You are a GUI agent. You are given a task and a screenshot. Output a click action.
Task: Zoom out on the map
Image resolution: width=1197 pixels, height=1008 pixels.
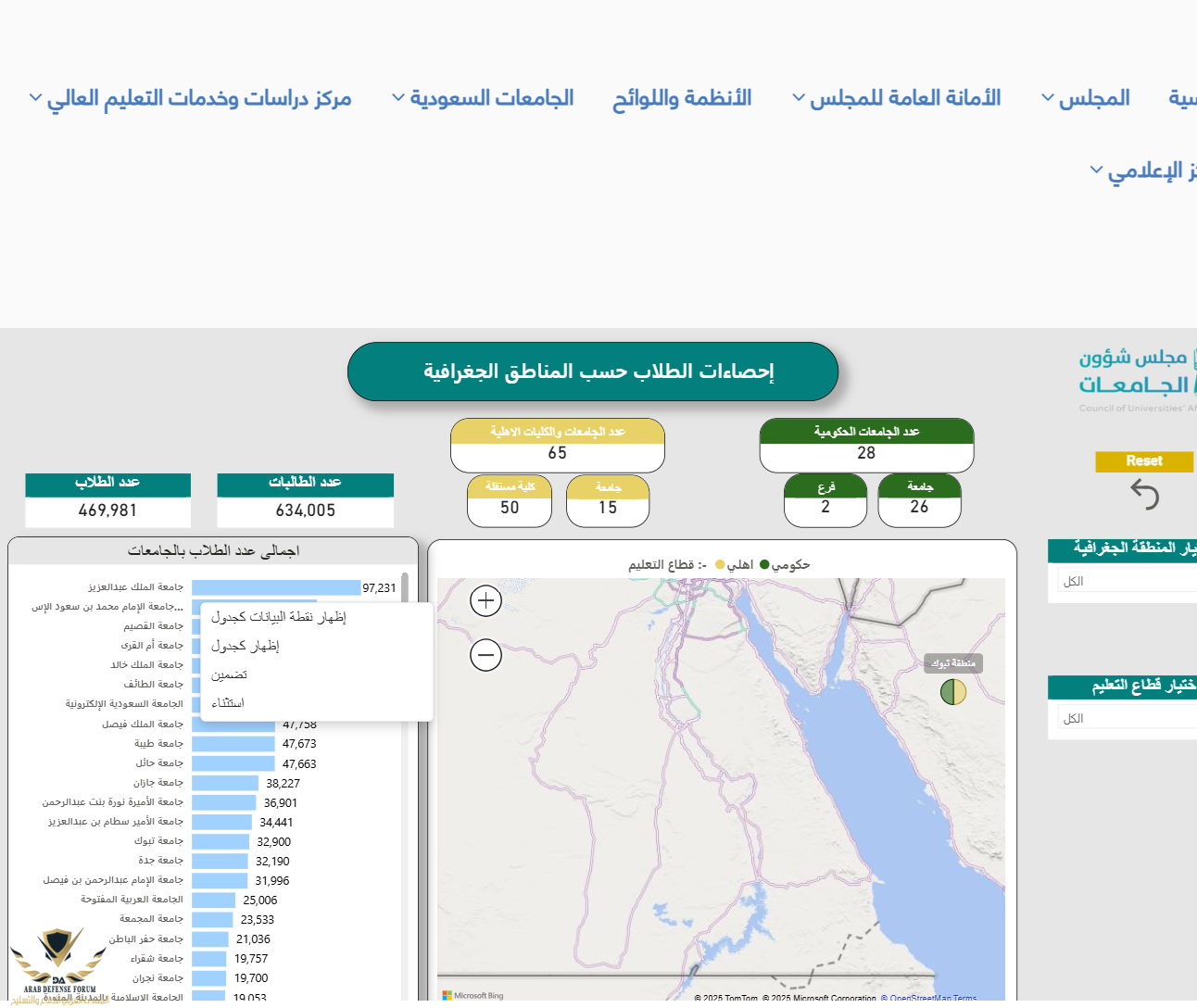click(486, 655)
